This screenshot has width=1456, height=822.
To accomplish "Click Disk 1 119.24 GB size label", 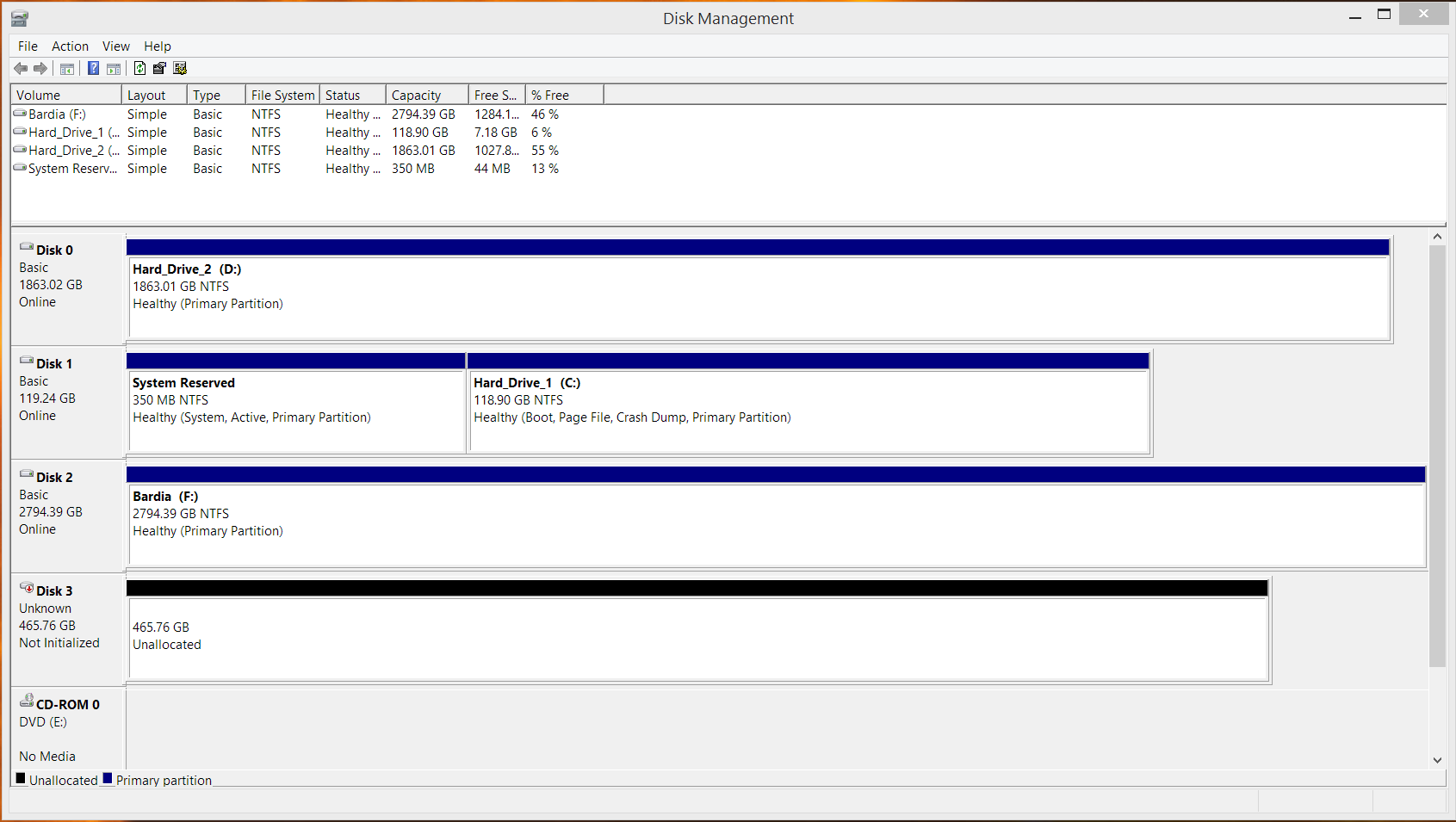I will [47, 399].
